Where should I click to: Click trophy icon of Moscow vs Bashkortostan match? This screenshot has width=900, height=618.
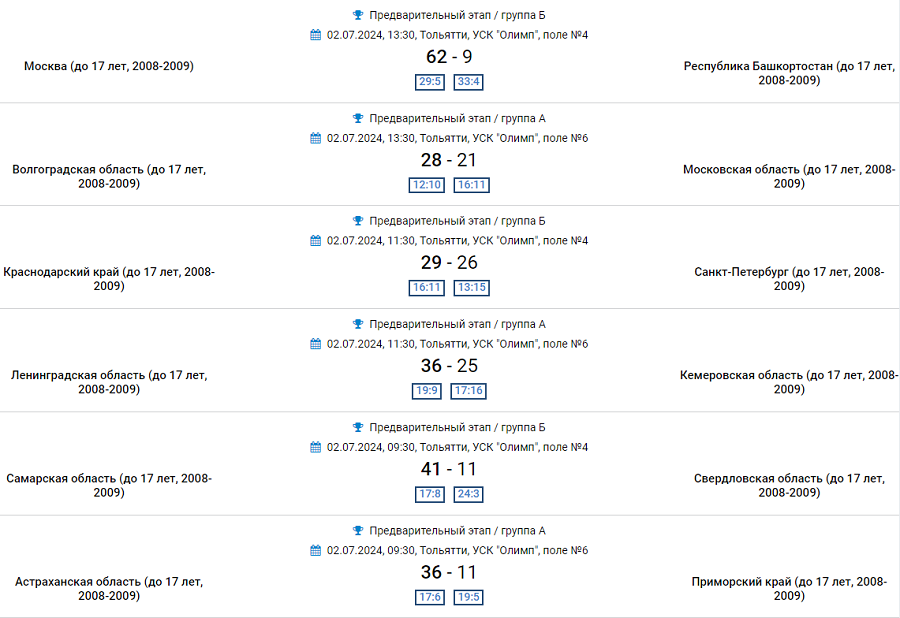(x=358, y=15)
